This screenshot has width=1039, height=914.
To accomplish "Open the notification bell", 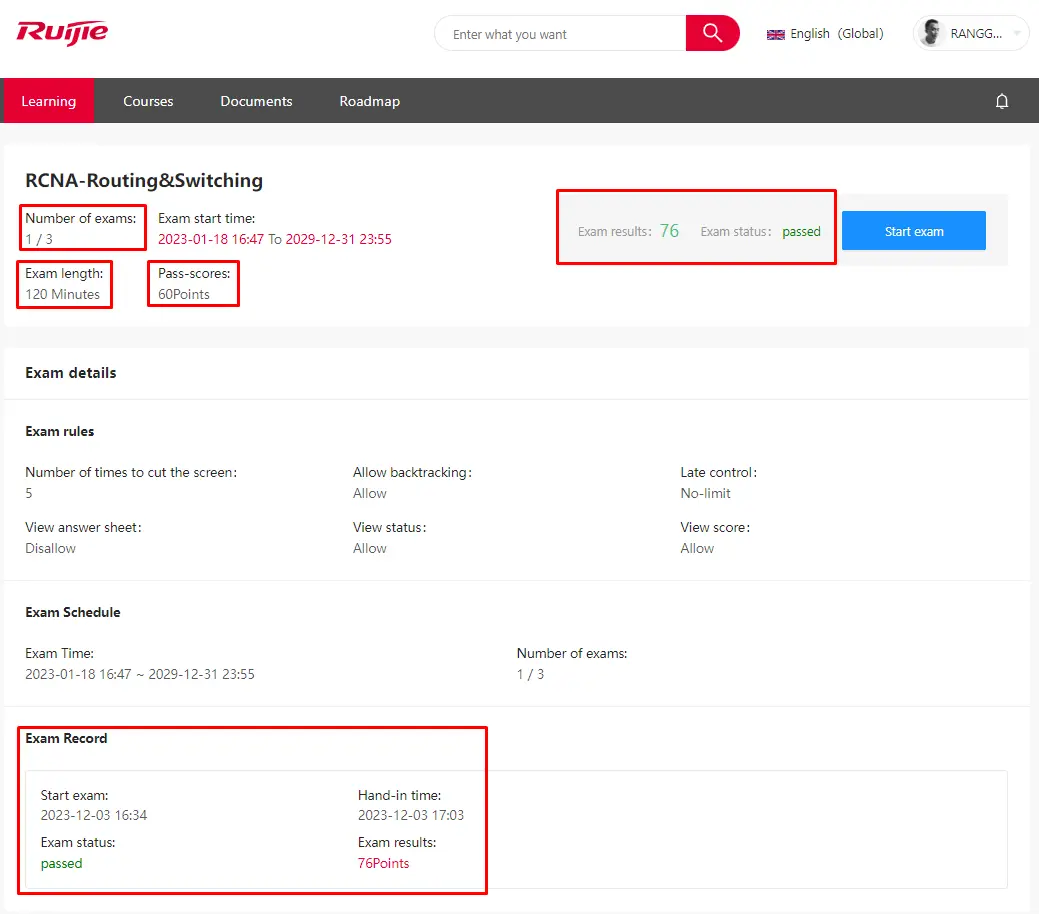I will pyautogui.click(x=1002, y=101).
